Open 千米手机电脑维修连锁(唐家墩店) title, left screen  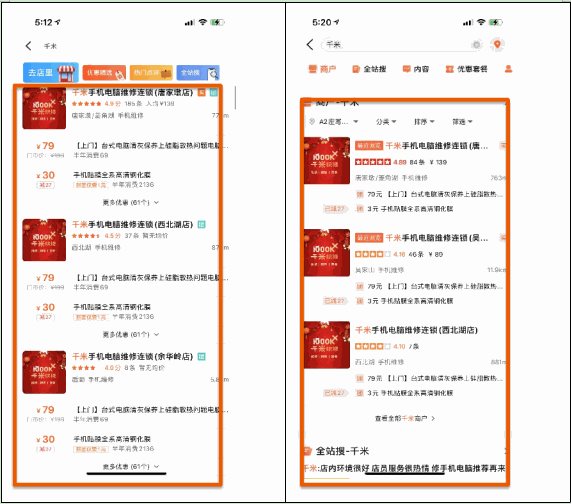133,92
